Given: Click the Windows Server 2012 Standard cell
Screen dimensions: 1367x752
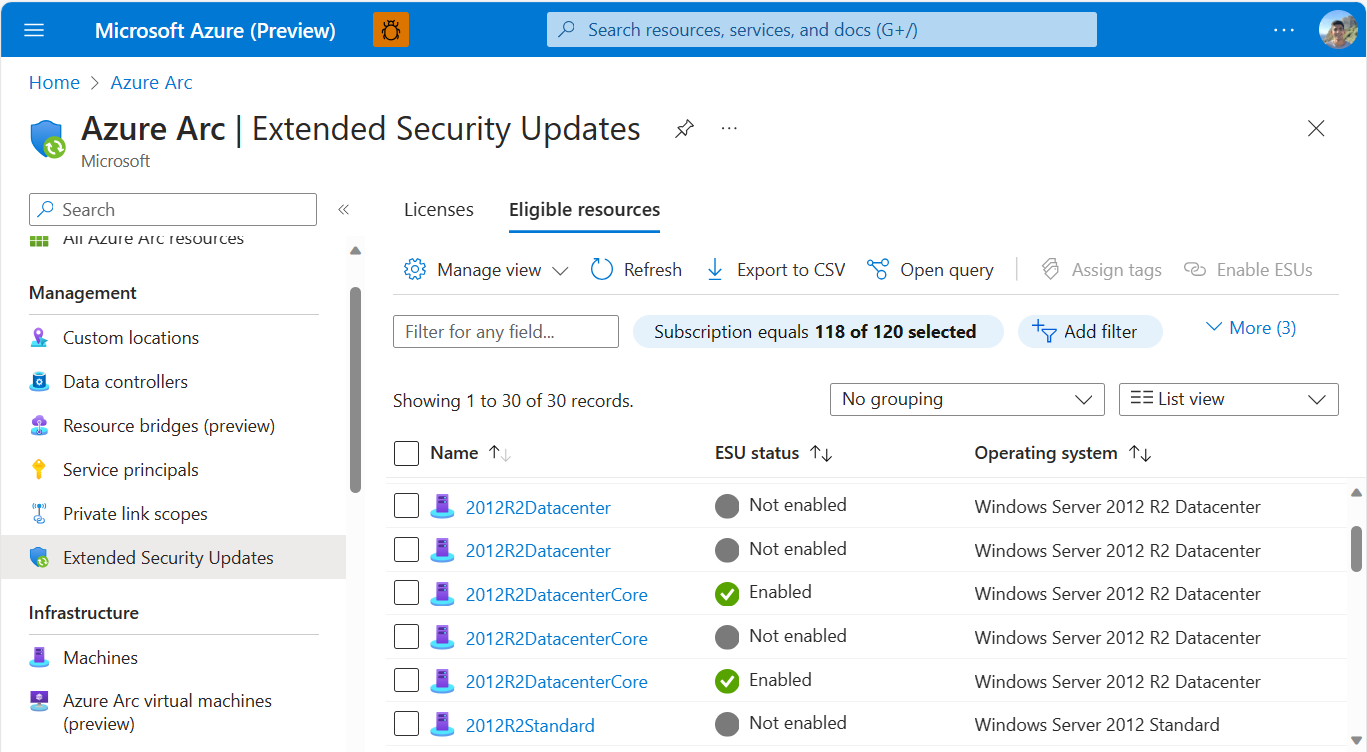Looking at the screenshot, I should click(x=1097, y=725).
